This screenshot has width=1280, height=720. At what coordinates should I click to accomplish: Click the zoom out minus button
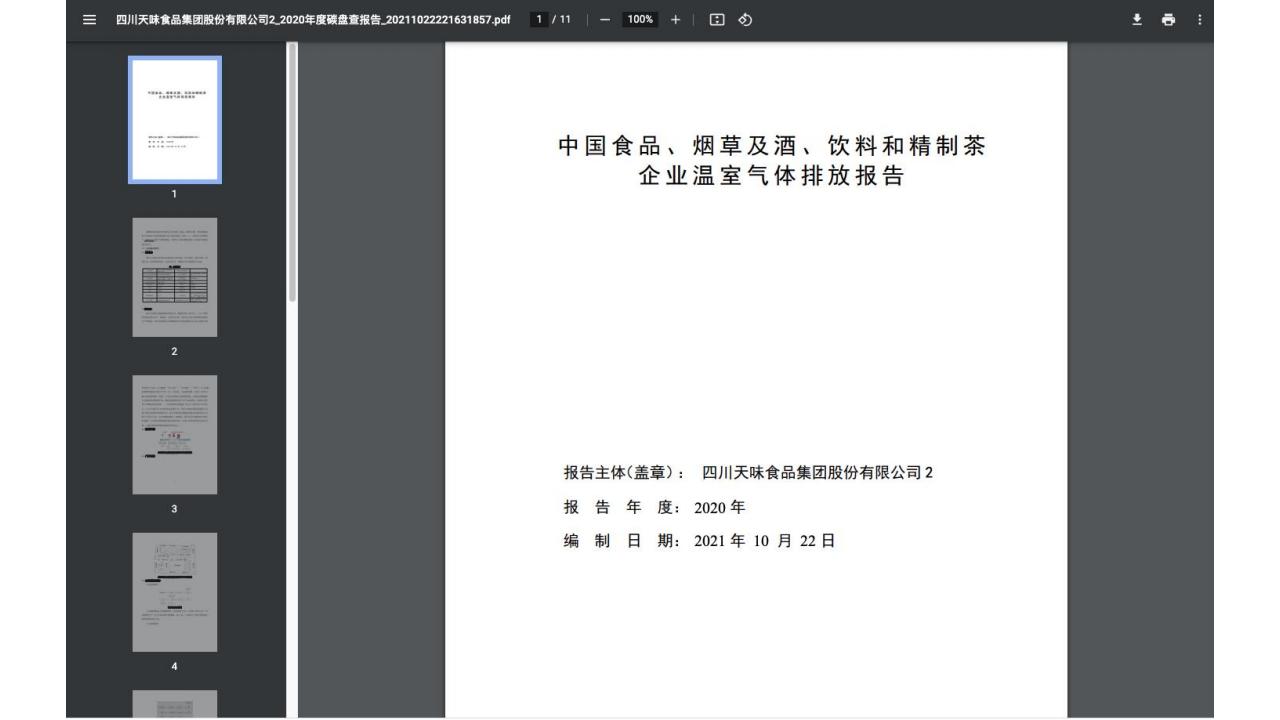coord(605,19)
